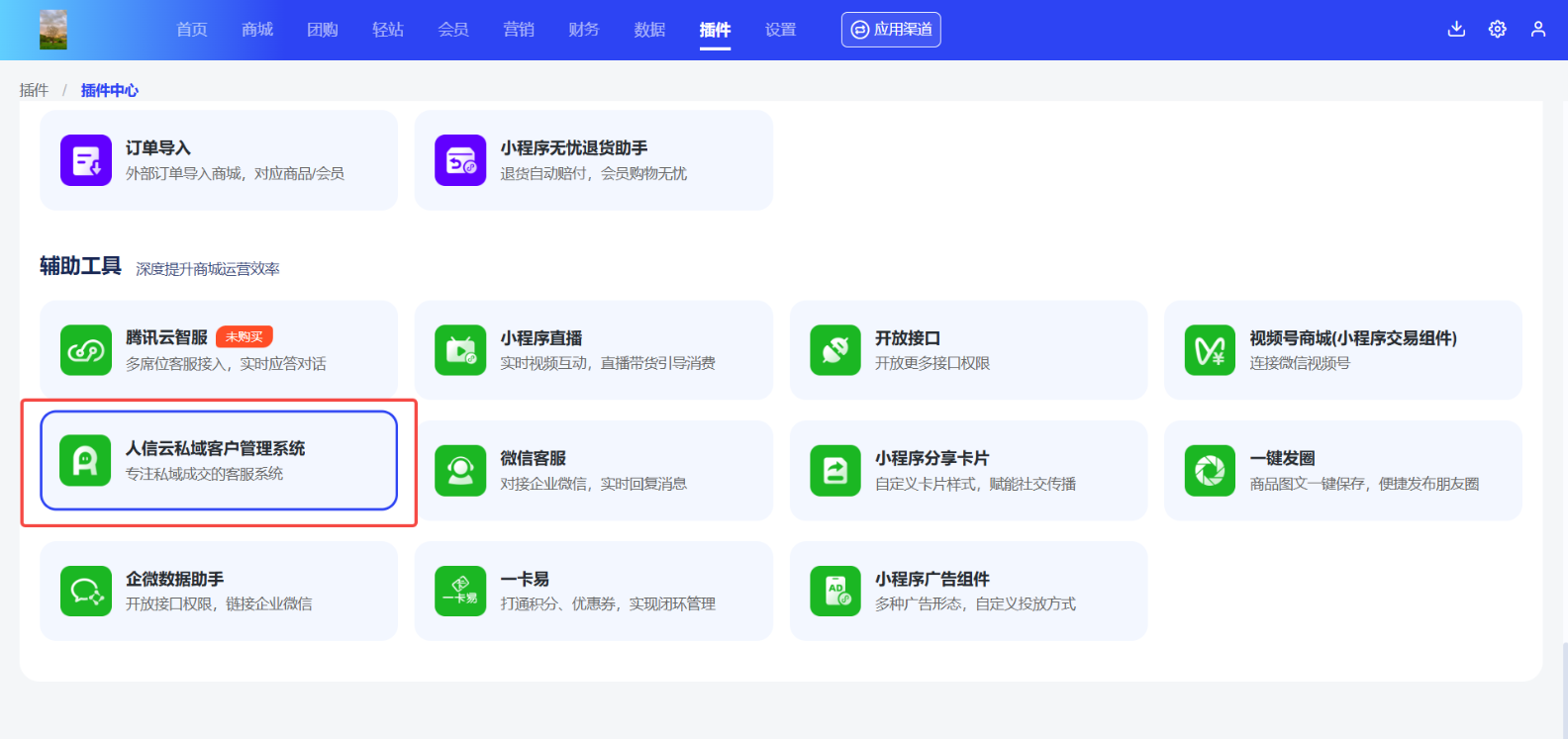The width and height of the screenshot is (1568, 739).
Task: Select the 人信云私域客户管理系统 card
Action: pos(219,461)
